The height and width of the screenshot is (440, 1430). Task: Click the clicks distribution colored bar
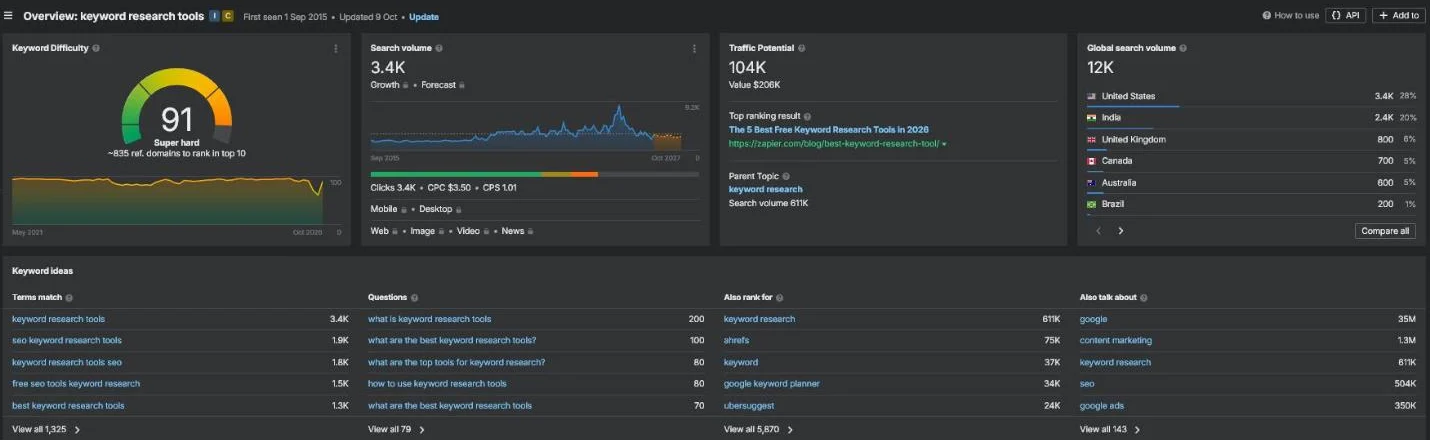click(534, 174)
